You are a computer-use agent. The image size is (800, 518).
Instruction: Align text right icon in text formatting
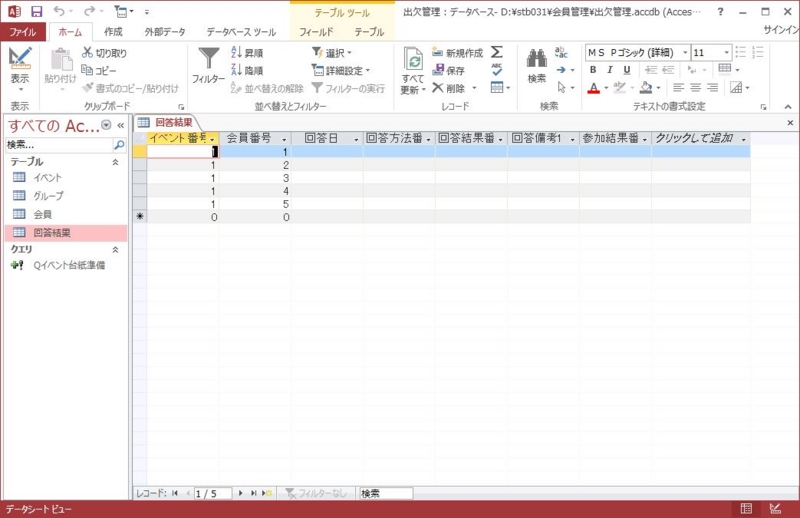pyautogui.click(x=713, y=88)
